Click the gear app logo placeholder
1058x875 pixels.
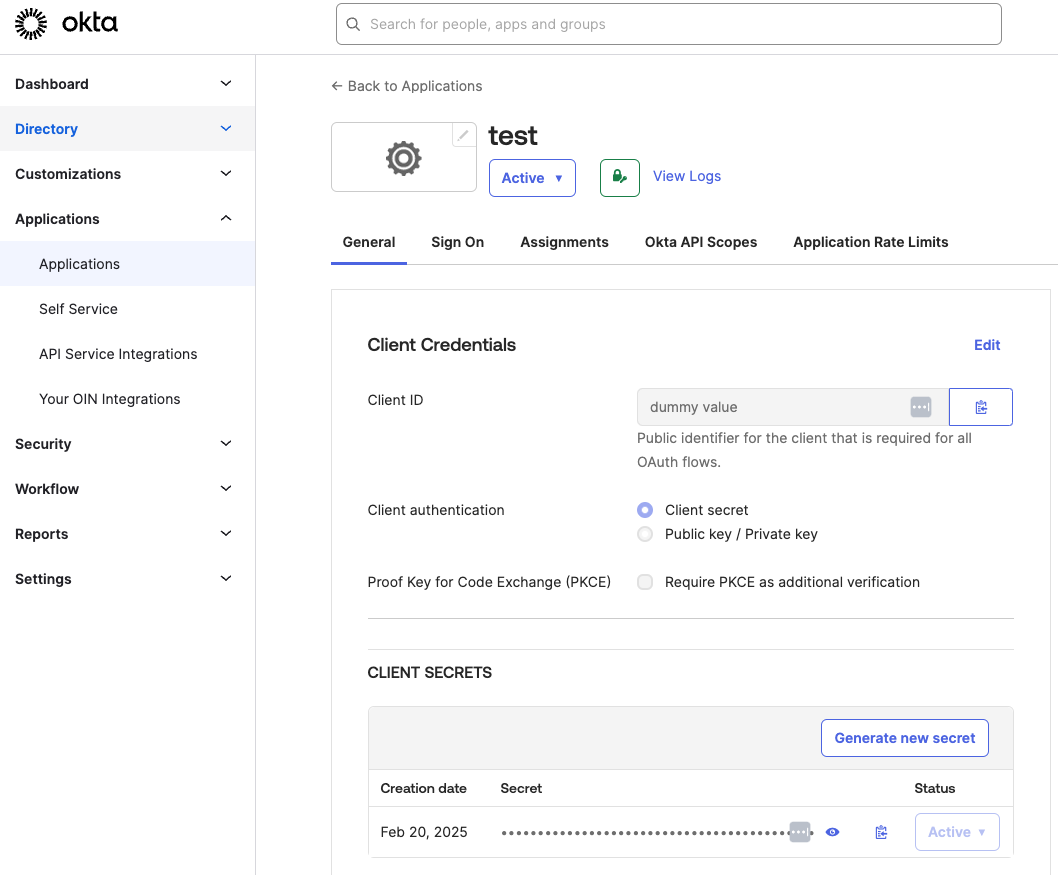[x=403, y=158]
